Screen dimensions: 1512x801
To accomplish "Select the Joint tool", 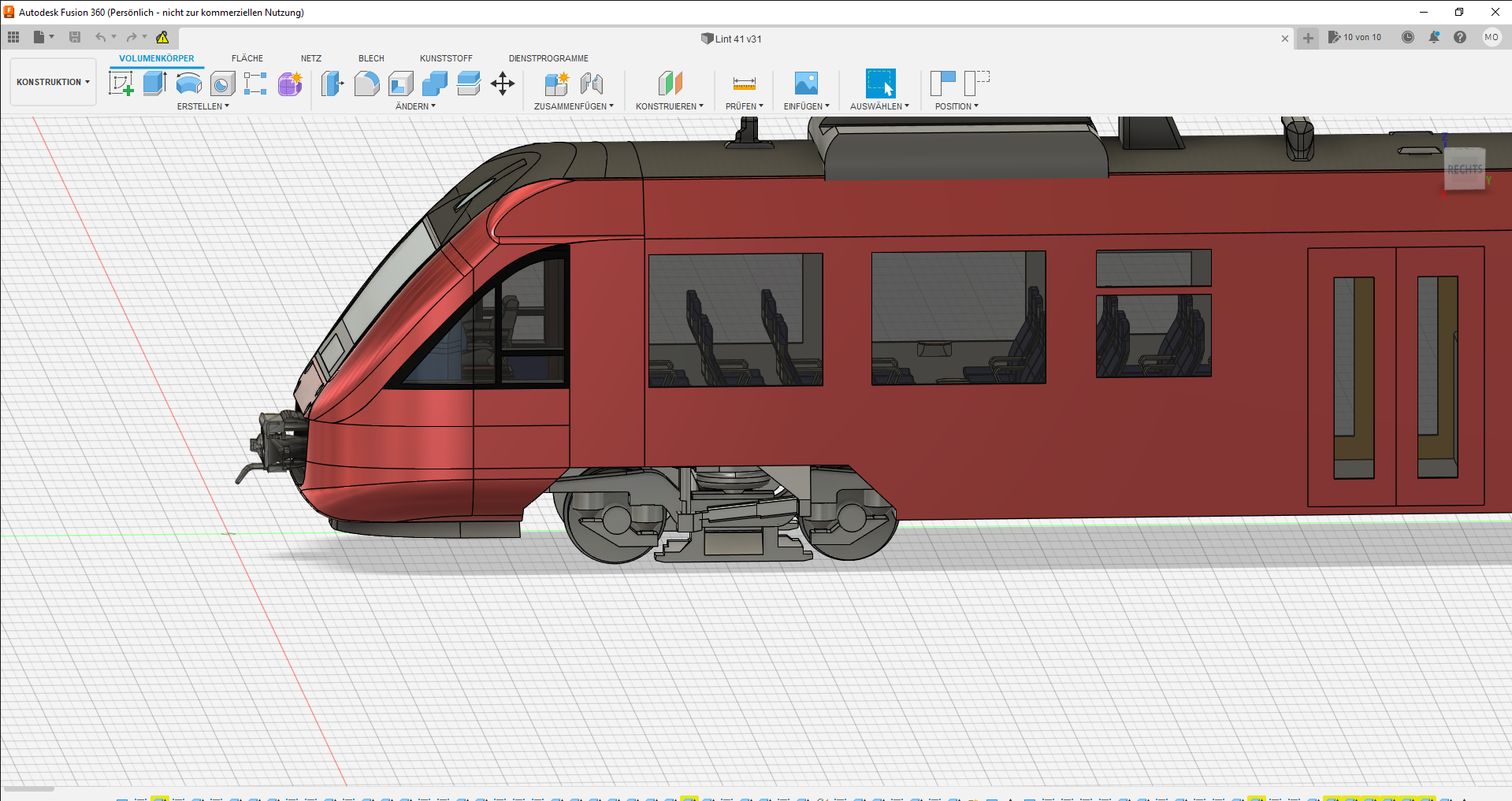I will point(592,83).
